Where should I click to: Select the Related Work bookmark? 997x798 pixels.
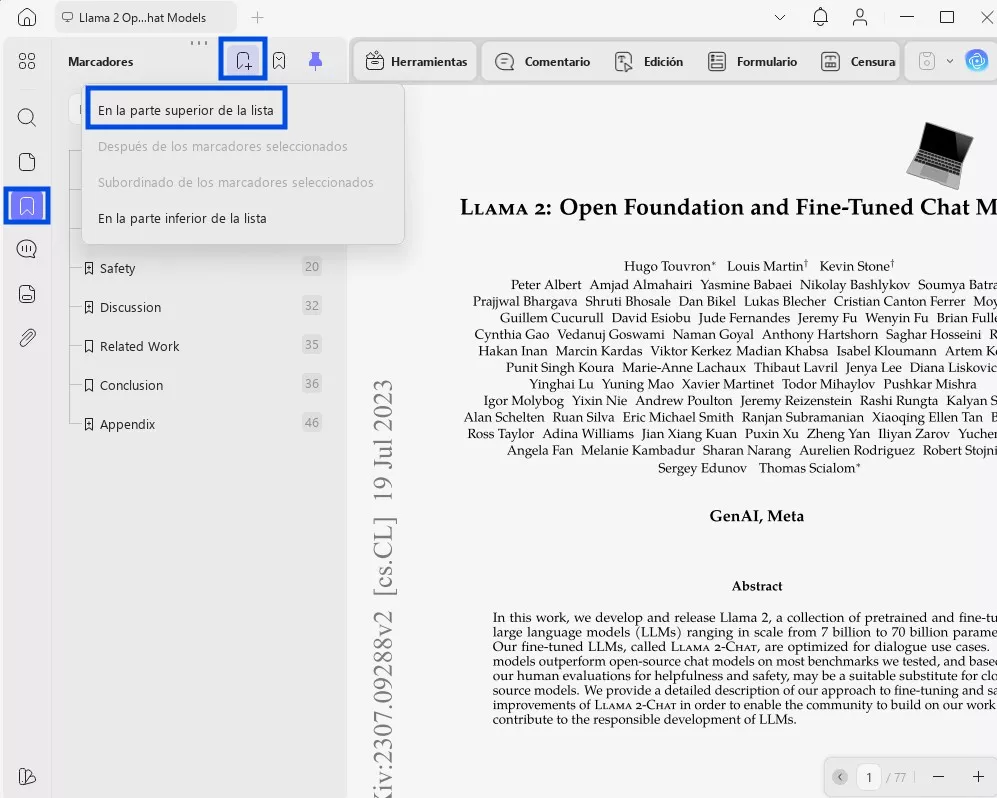tap(139, 346)
